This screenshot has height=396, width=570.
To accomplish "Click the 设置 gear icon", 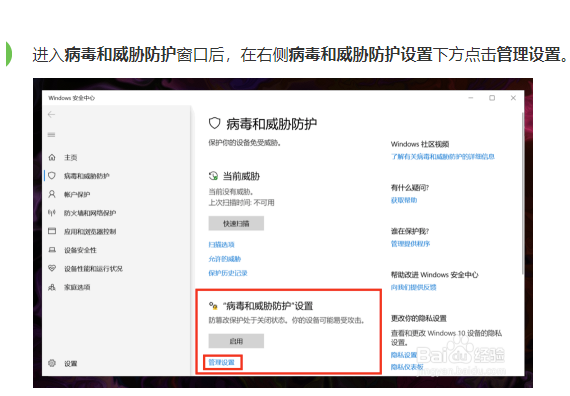I will [52, 363].
